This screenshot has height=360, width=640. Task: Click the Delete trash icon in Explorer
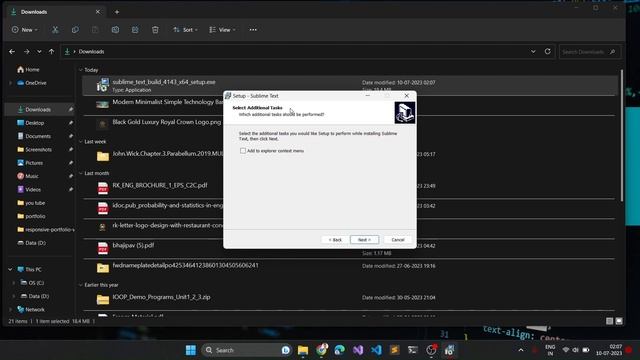click(155, 30)
